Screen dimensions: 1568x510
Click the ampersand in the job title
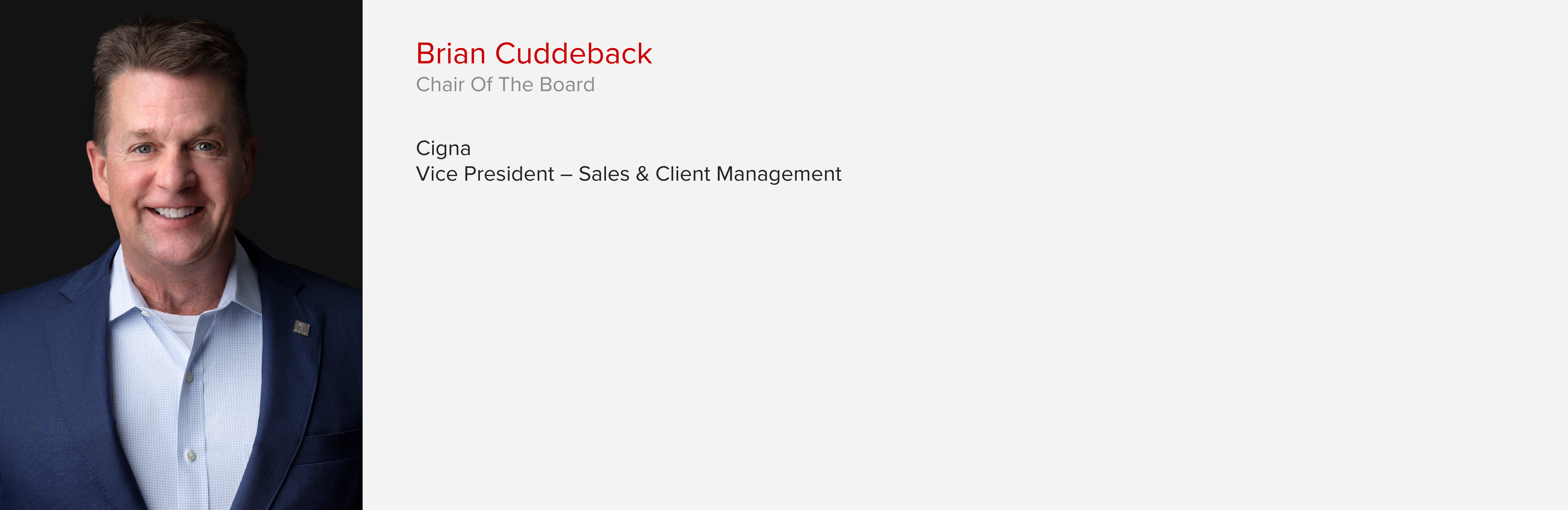[642, 174]
